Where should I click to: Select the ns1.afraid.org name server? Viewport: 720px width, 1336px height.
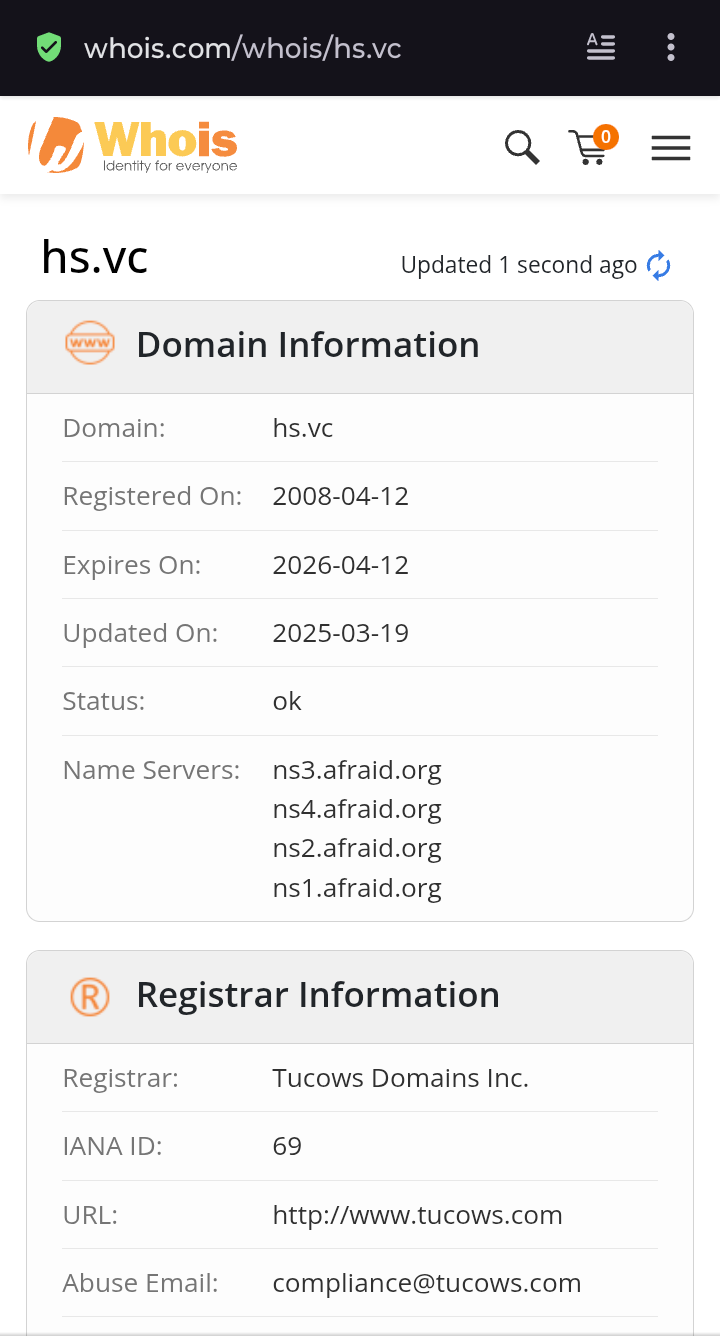point(357,888)
